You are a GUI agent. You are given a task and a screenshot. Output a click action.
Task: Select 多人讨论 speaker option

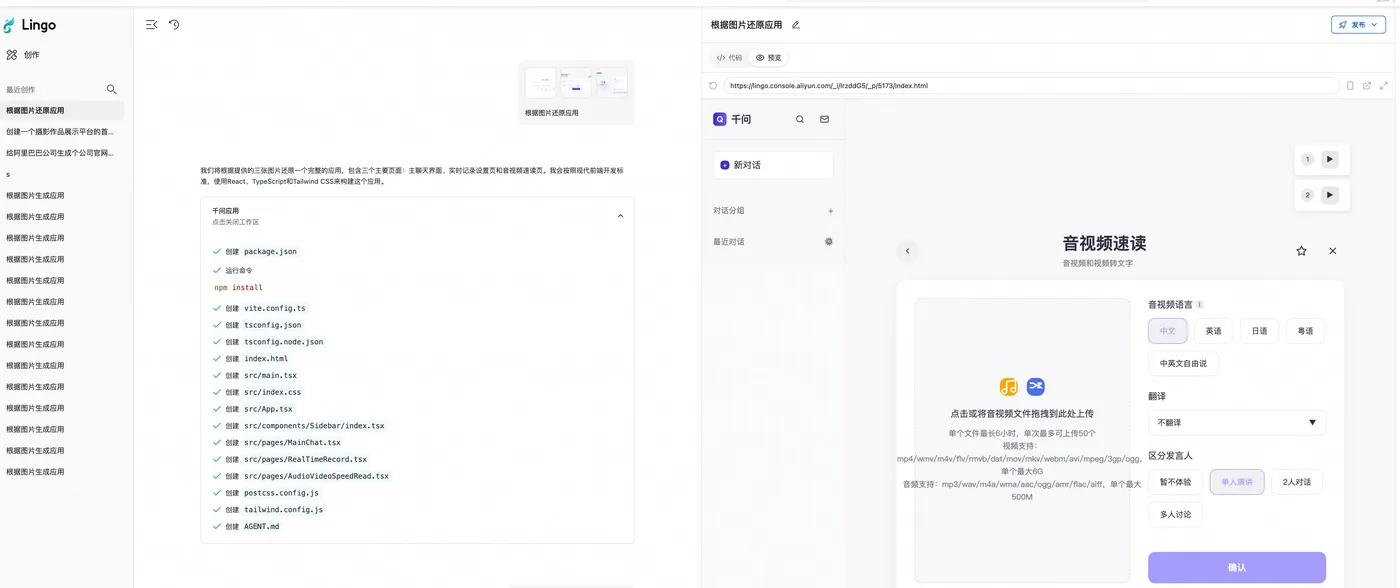(1175, 515)
